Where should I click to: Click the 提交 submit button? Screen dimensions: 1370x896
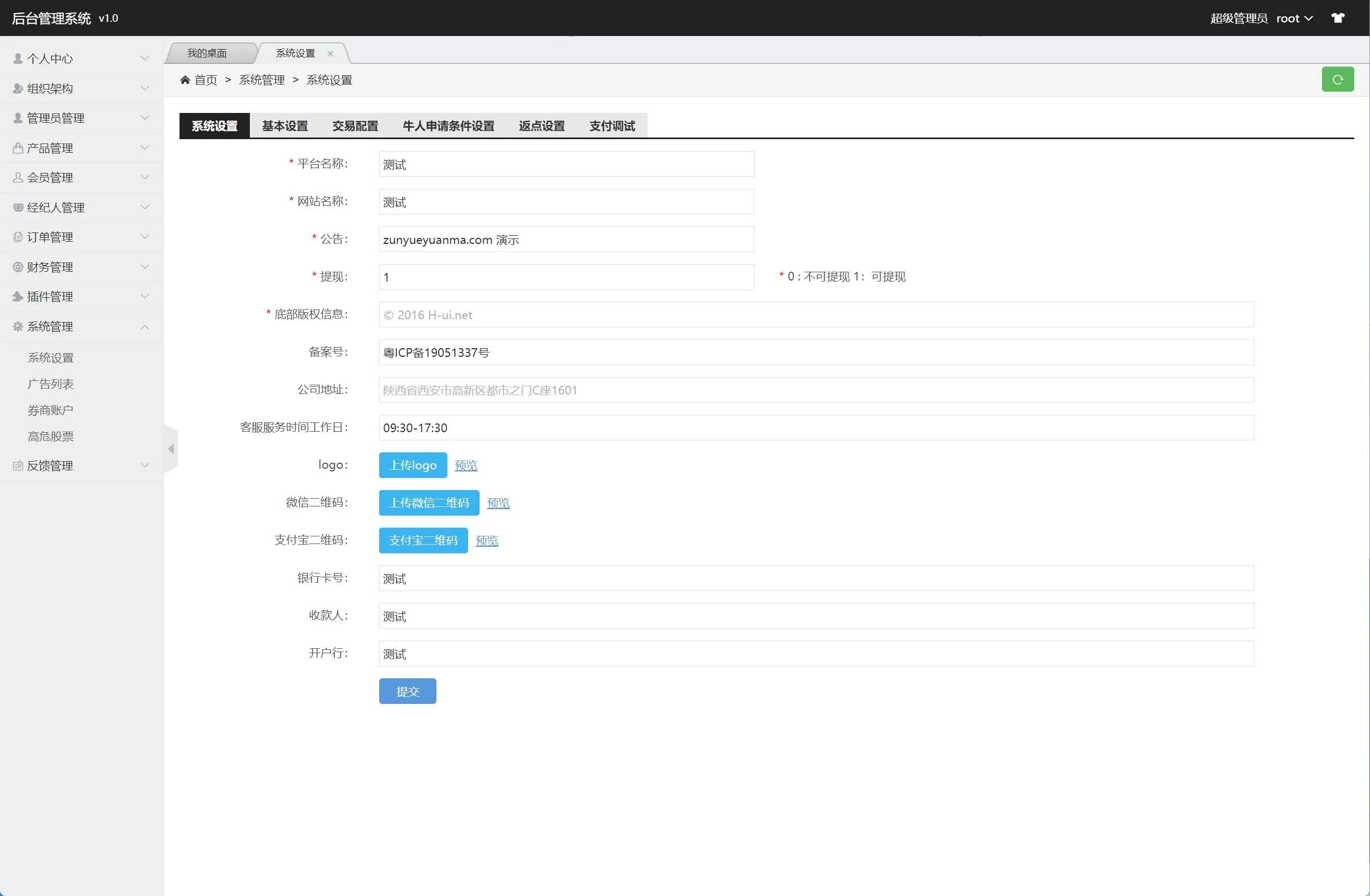pos(407,691)
